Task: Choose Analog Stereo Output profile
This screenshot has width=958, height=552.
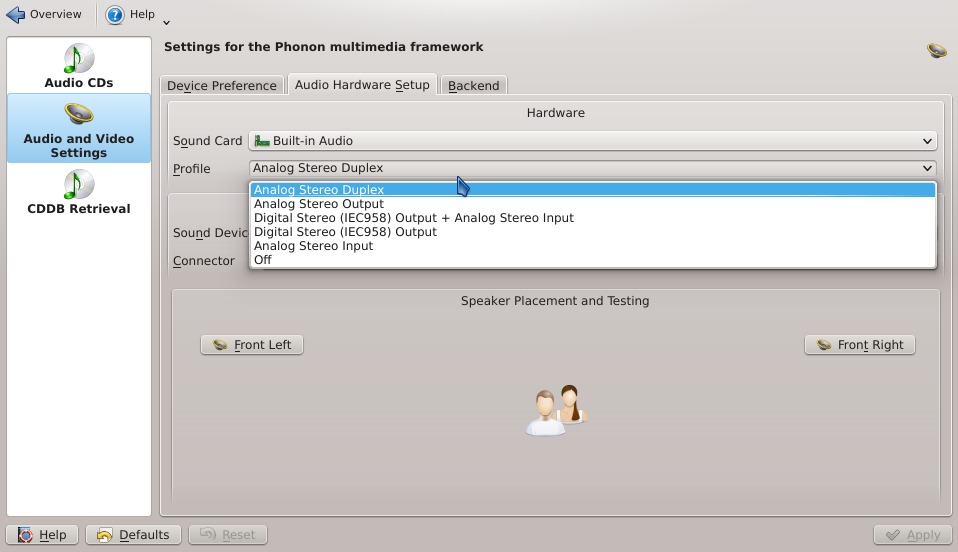Action: coord(593,204)
